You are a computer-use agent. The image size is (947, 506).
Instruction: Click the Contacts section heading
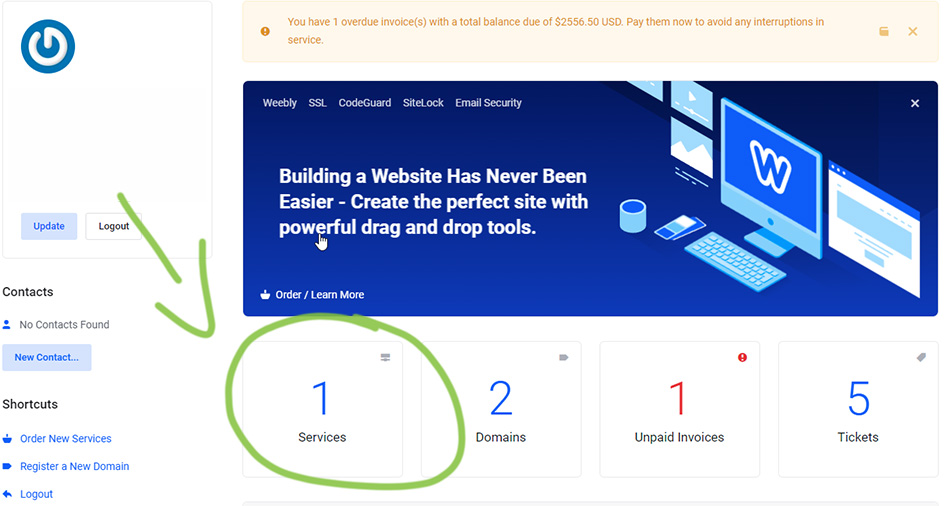(x=28, y=292)
